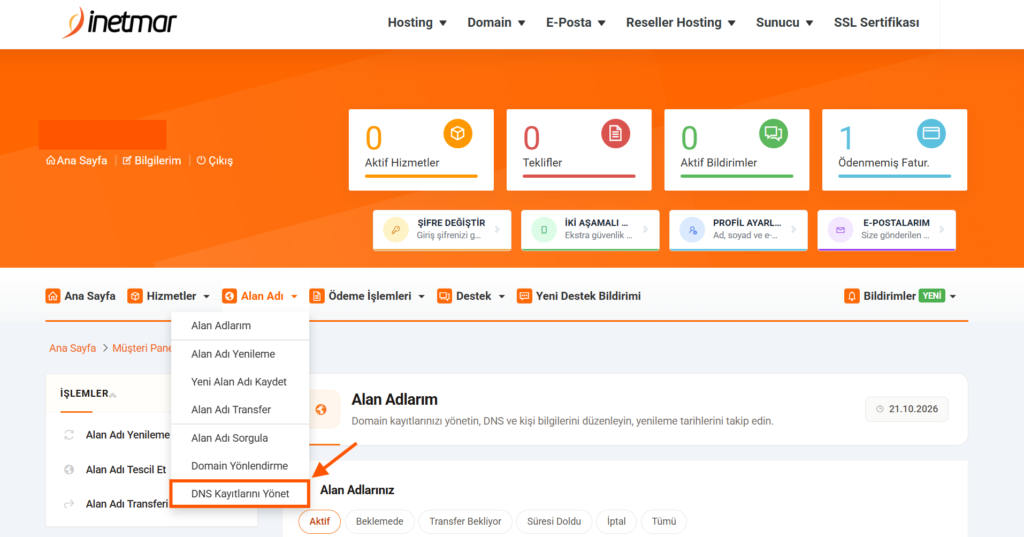Image resolution: width=1024 pixels, height=537 pixels.
Task: Open SSL Sertifikası in top navigation
Action: point(876,22)
